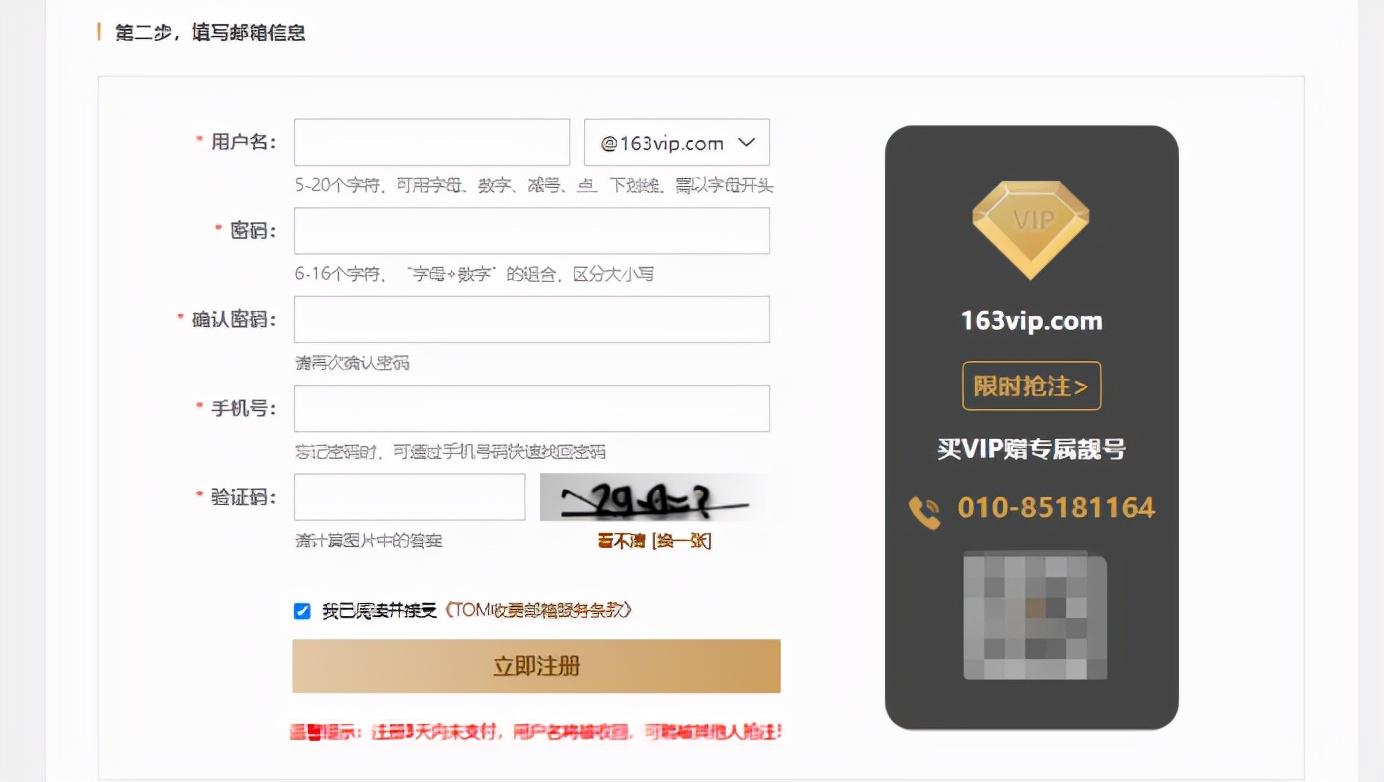Focus the 确认密码 confirm password field
This screenshot has width=1384, height=782.
click(532, 320)
